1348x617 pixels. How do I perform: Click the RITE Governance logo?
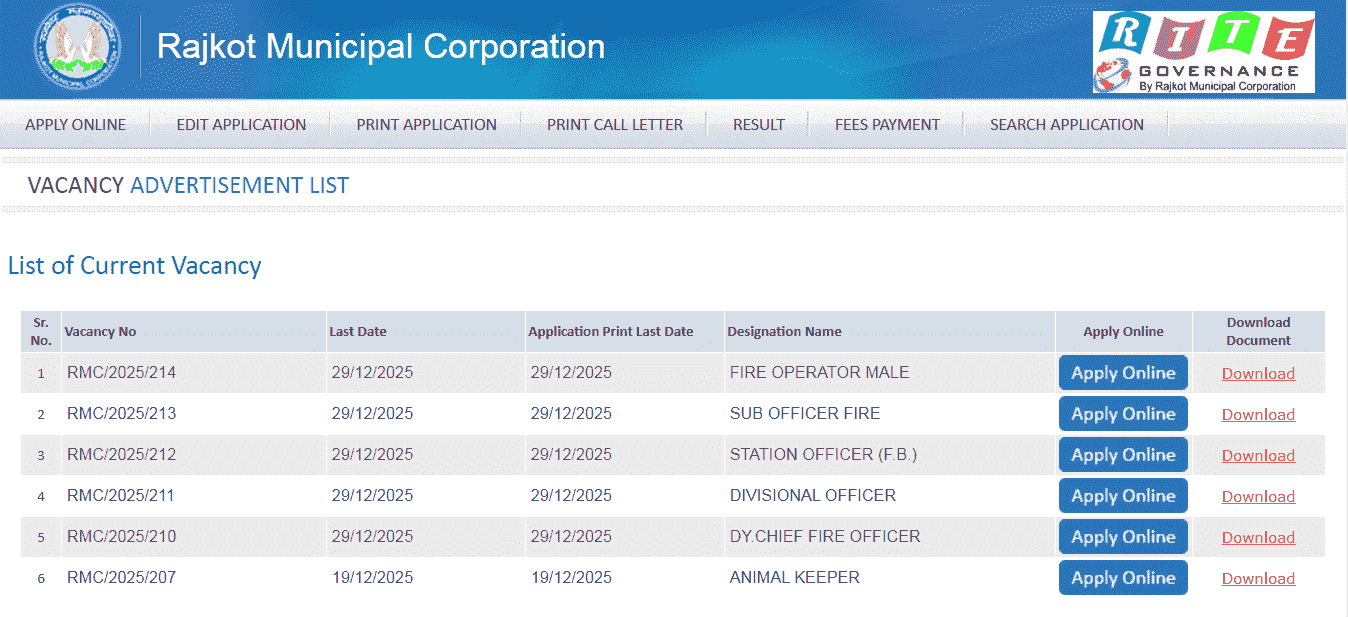[1203, 52]
